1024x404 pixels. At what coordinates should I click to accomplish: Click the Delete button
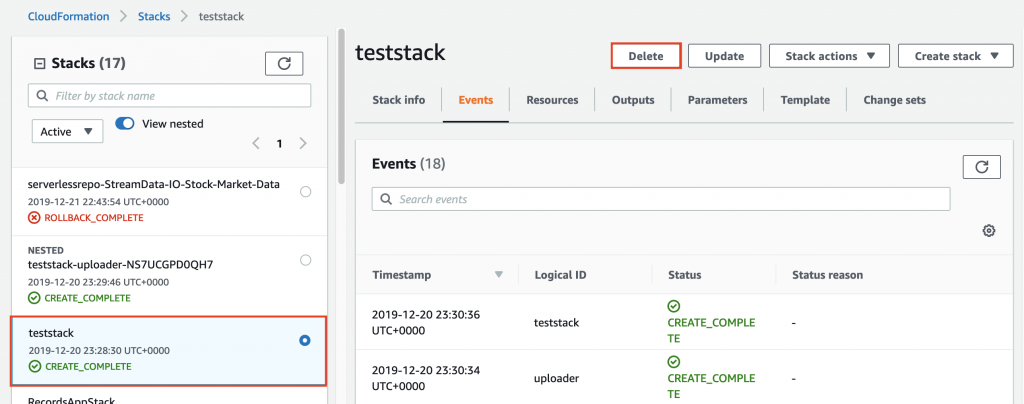pyautogui.click(x=646, y=56)
